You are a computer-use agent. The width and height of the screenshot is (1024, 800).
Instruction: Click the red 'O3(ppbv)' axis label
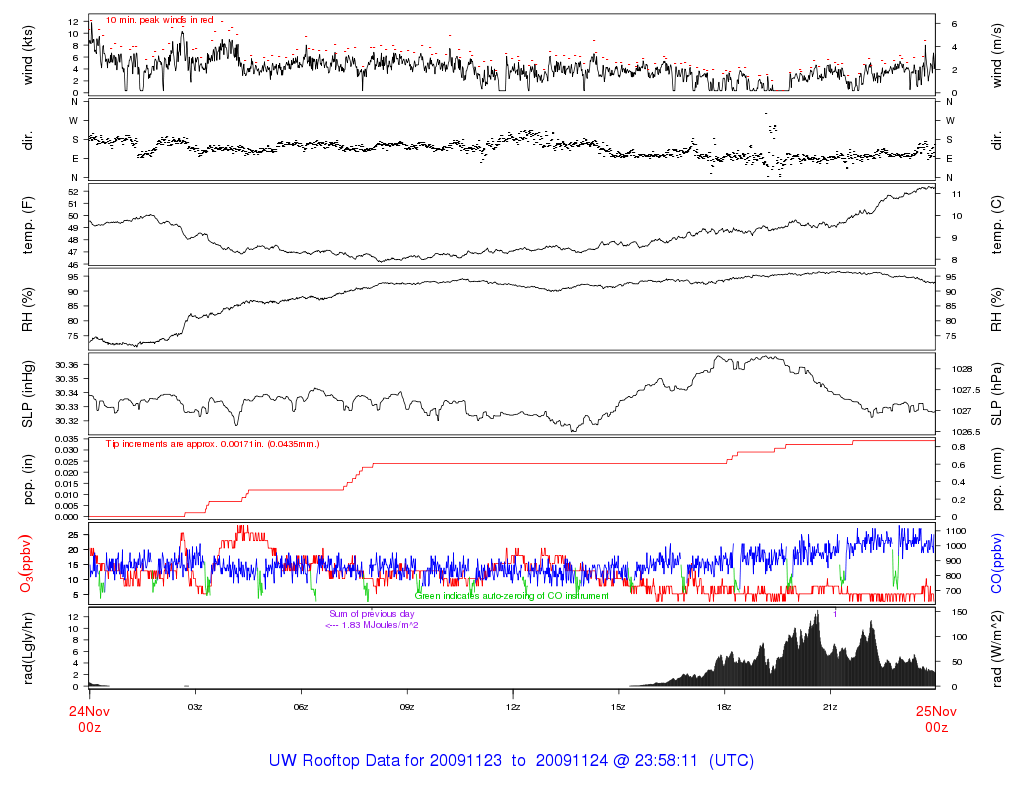click(27, 564)
